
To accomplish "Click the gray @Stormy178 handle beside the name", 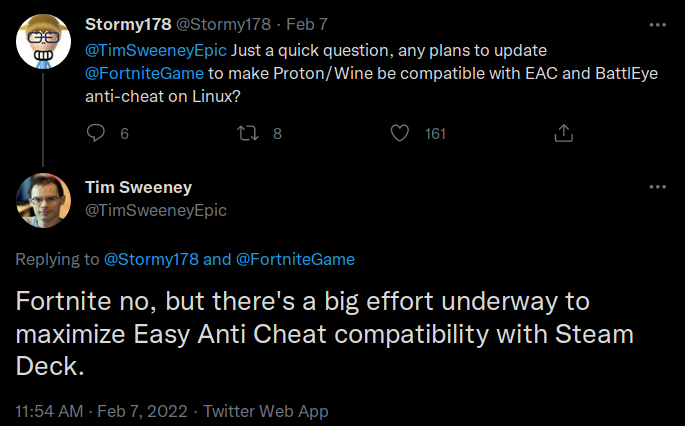I will click(223, 24).
